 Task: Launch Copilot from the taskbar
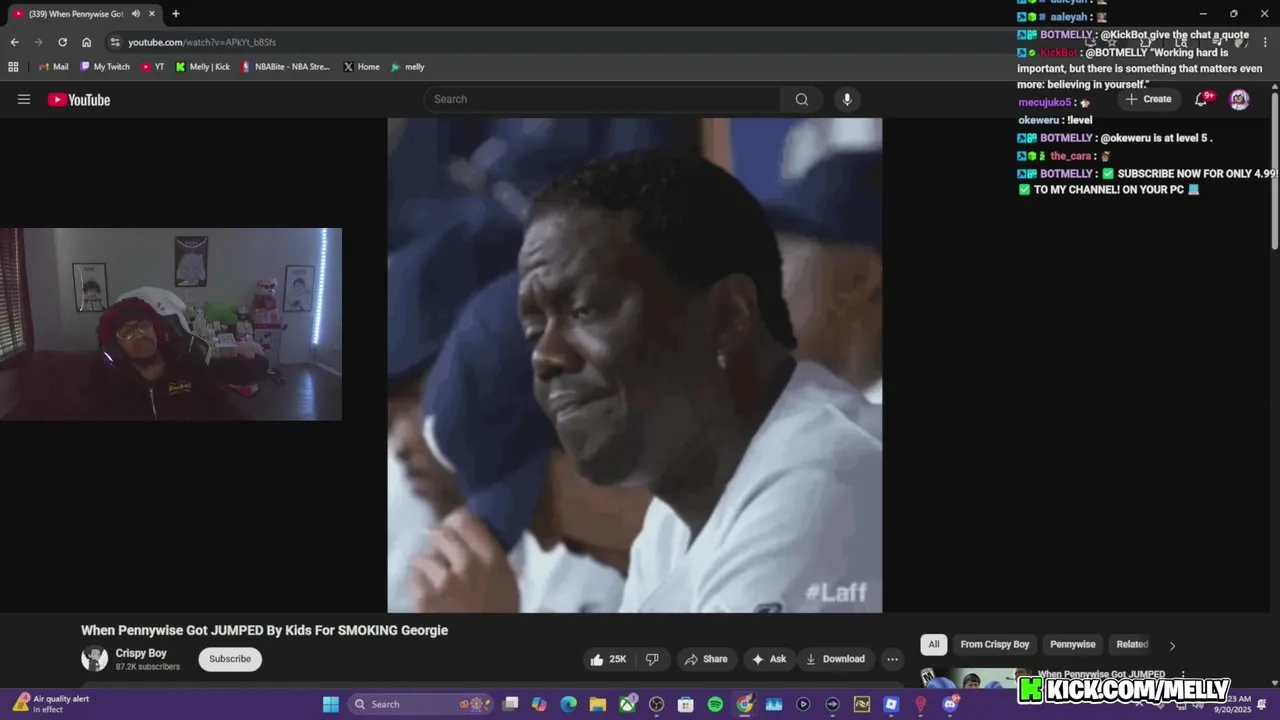pyautogui.click(x=539, y=704)
